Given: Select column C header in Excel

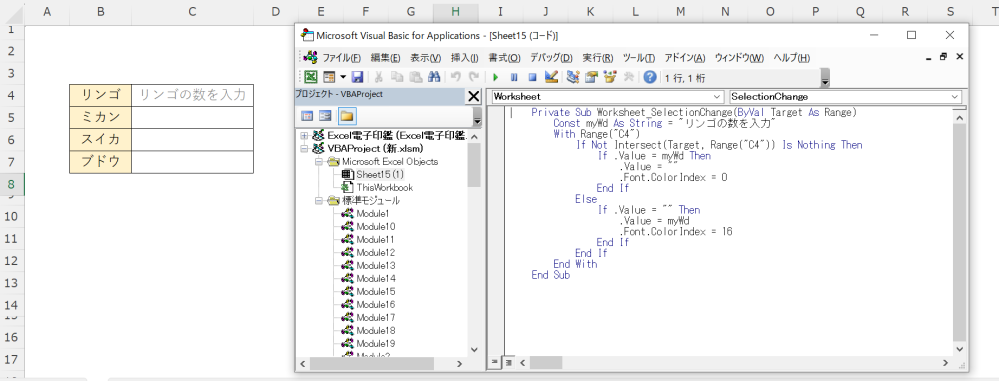Looking at the screenshot, I should (x=192, y=11).
